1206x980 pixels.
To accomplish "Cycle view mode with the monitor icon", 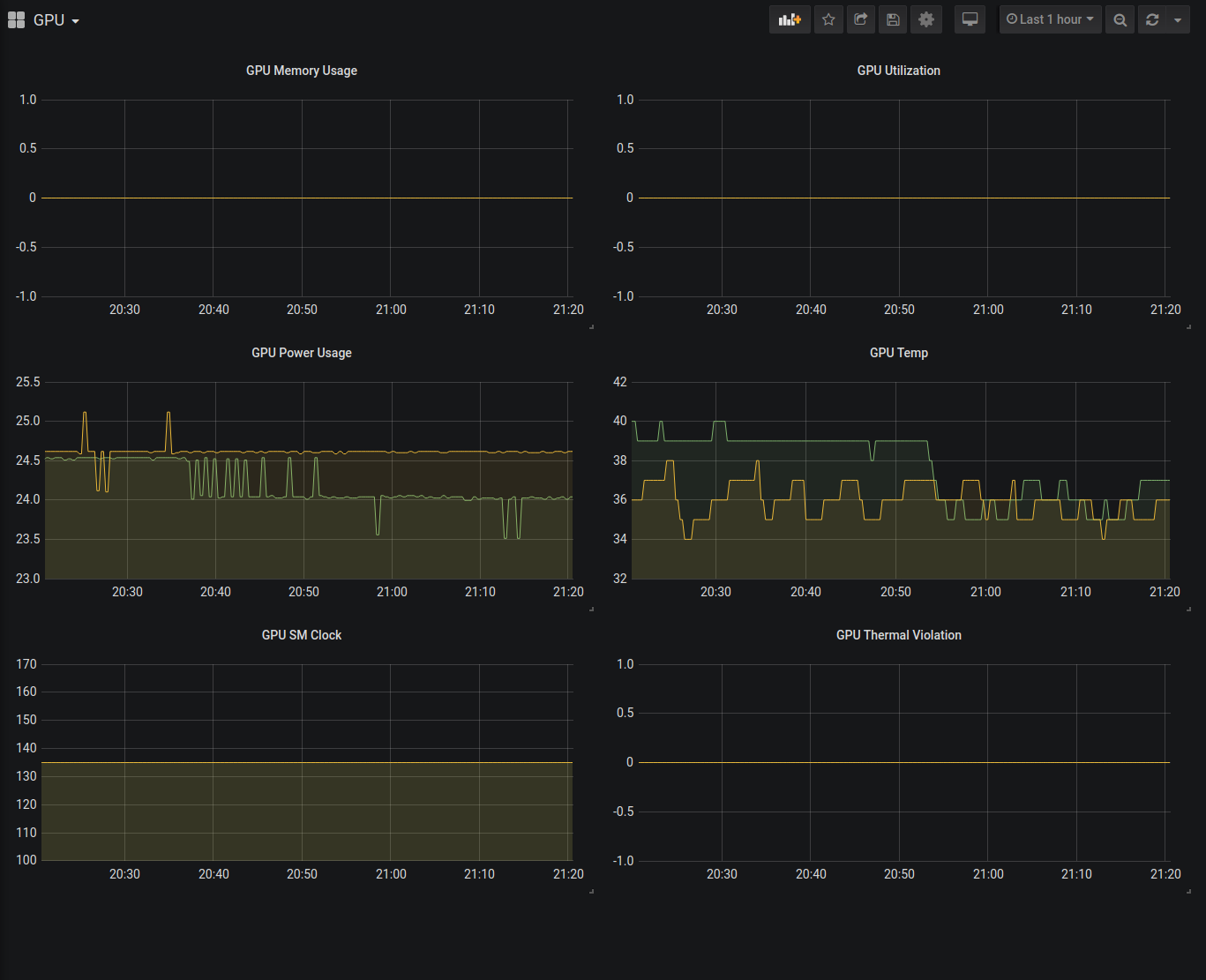I will coord(970,19).
